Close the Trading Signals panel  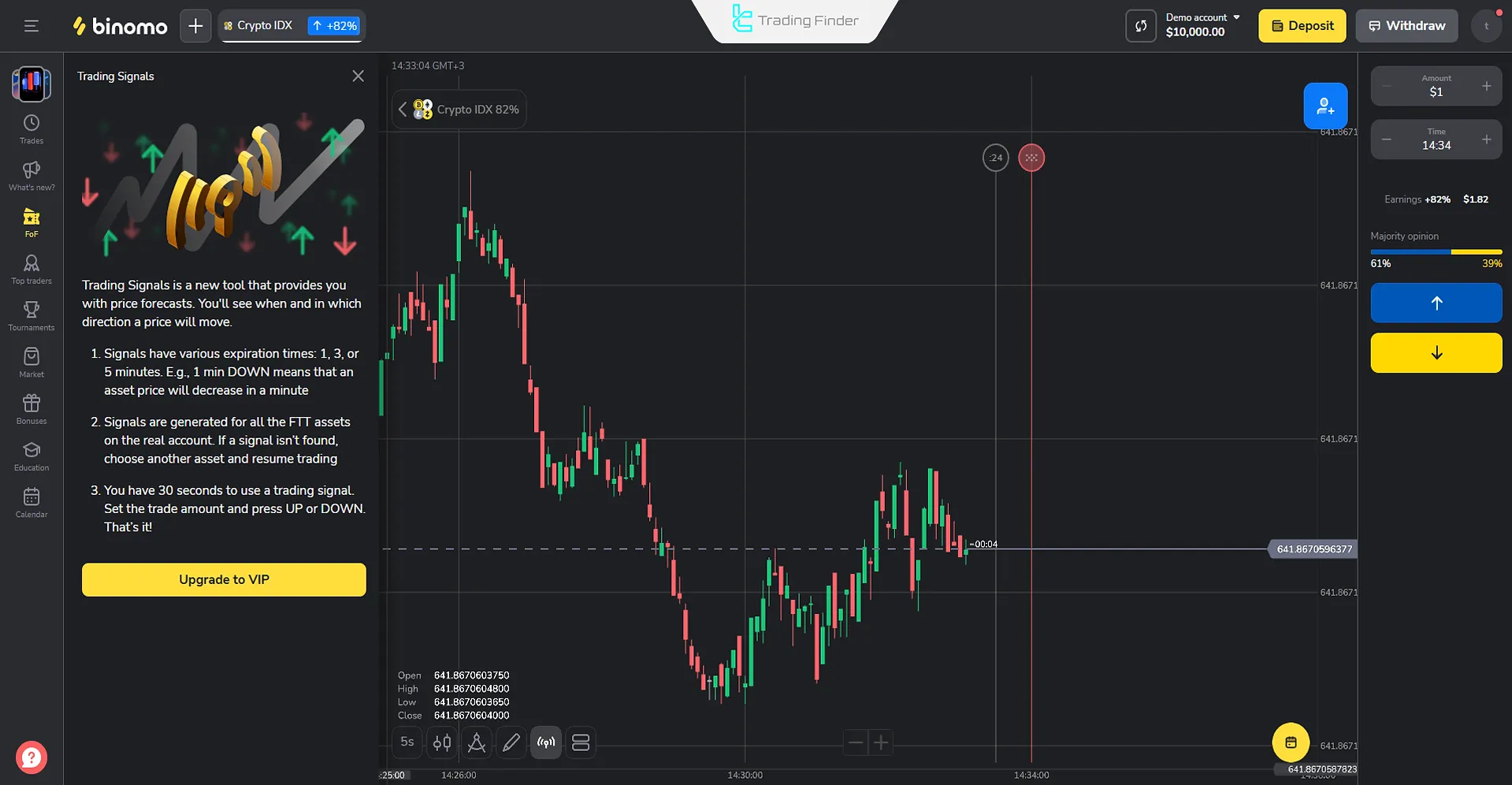(358, 76)
